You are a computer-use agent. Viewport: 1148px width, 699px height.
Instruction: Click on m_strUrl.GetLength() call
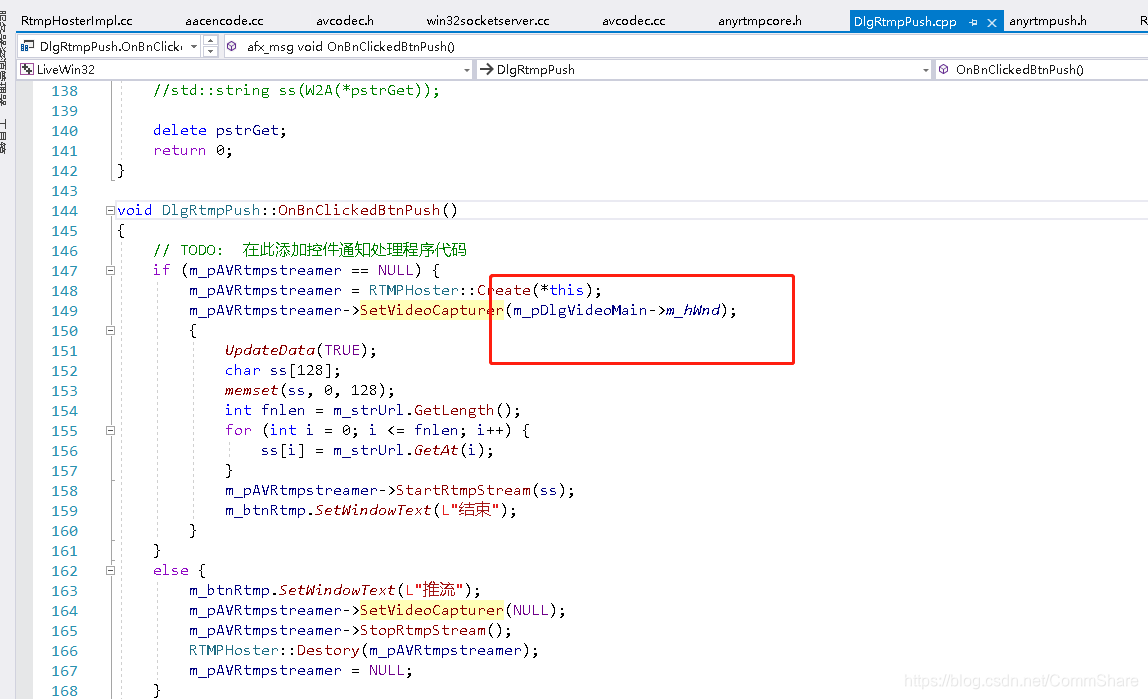point(427,411)
